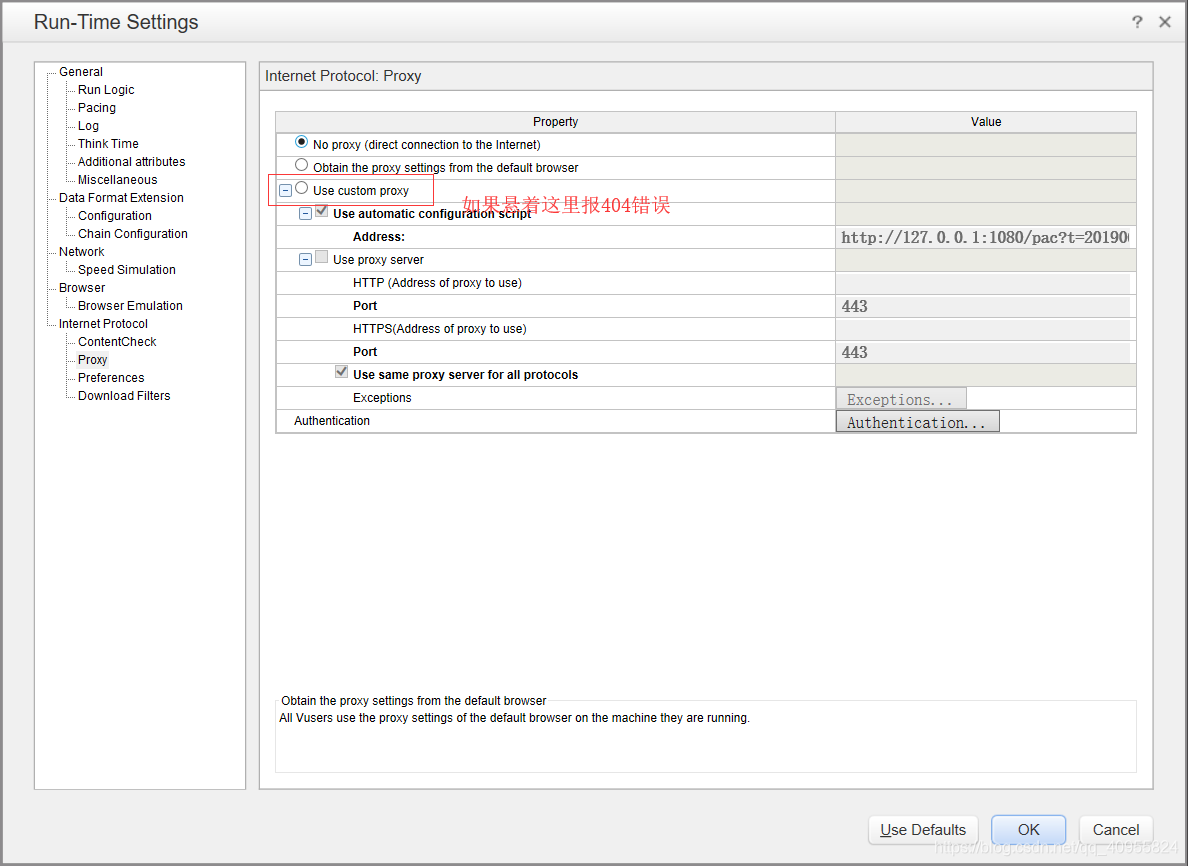Check the Use proxy server checkbox
The width and height of the screenshot is (1188, 866).
322,258
